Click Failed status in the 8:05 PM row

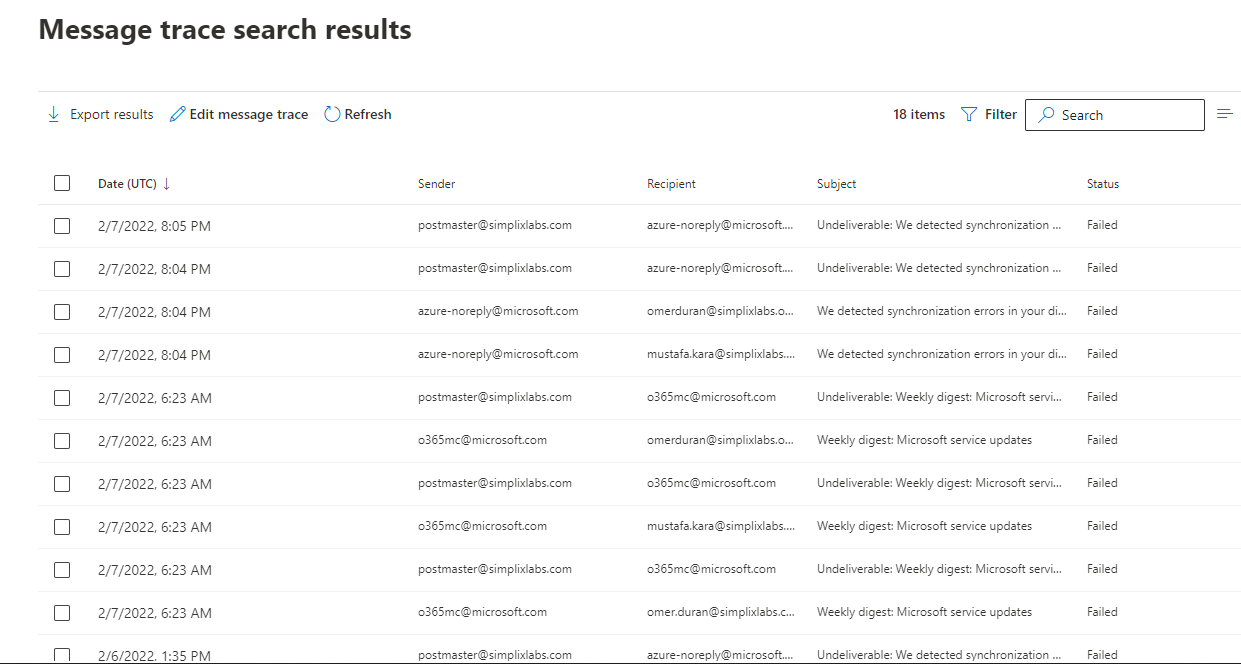coord(1102,226)
